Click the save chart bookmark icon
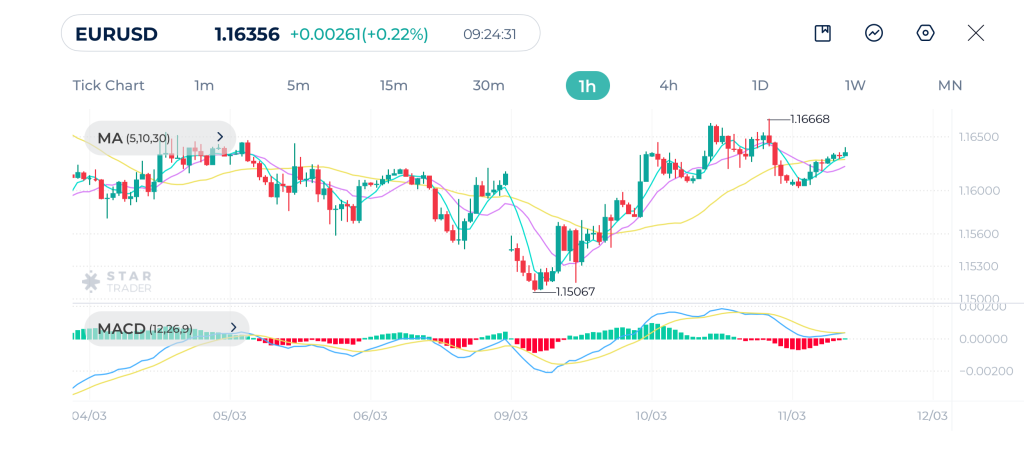 822,33
